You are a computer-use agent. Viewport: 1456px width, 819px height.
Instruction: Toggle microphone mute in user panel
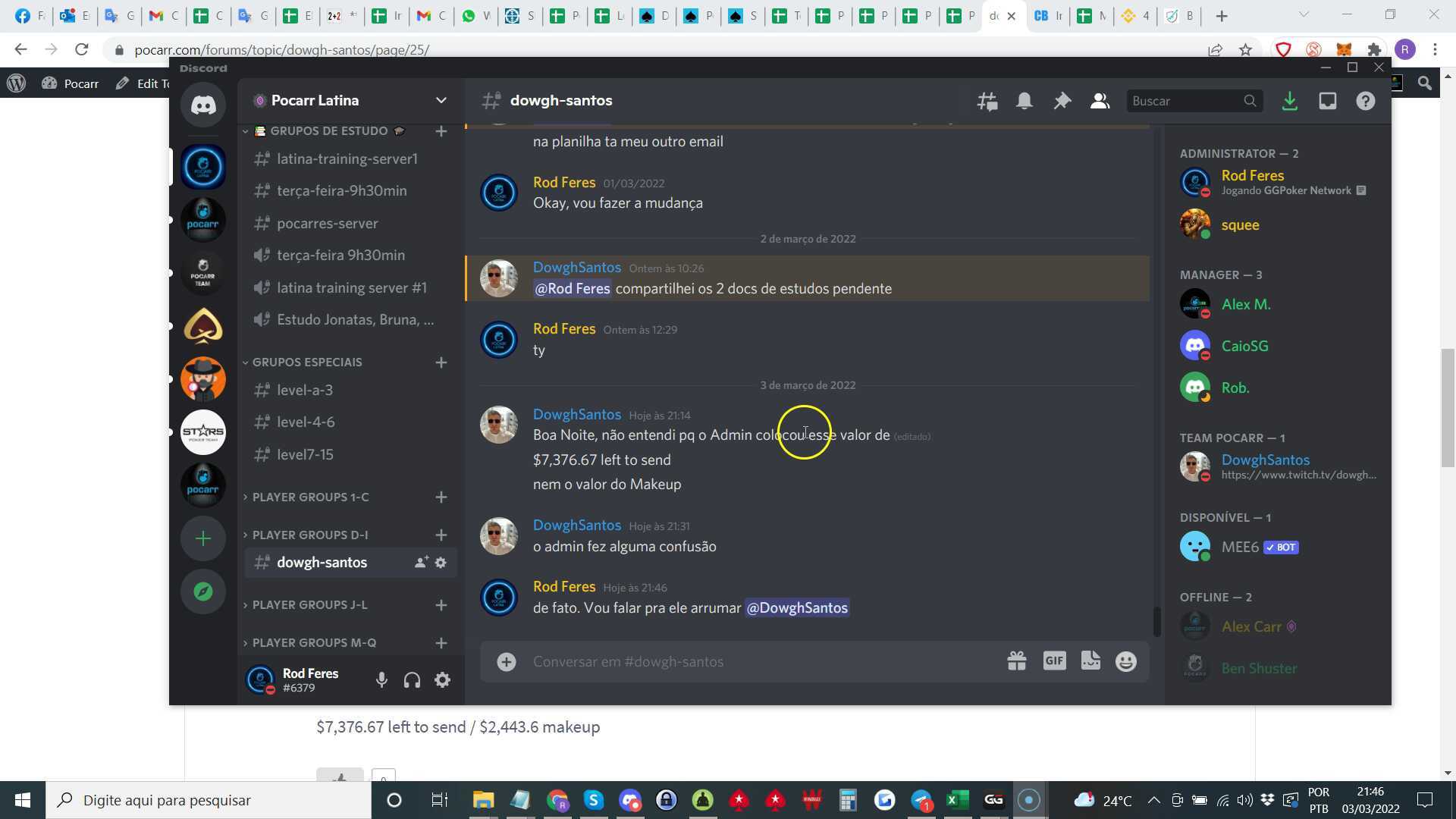(381, 680)
